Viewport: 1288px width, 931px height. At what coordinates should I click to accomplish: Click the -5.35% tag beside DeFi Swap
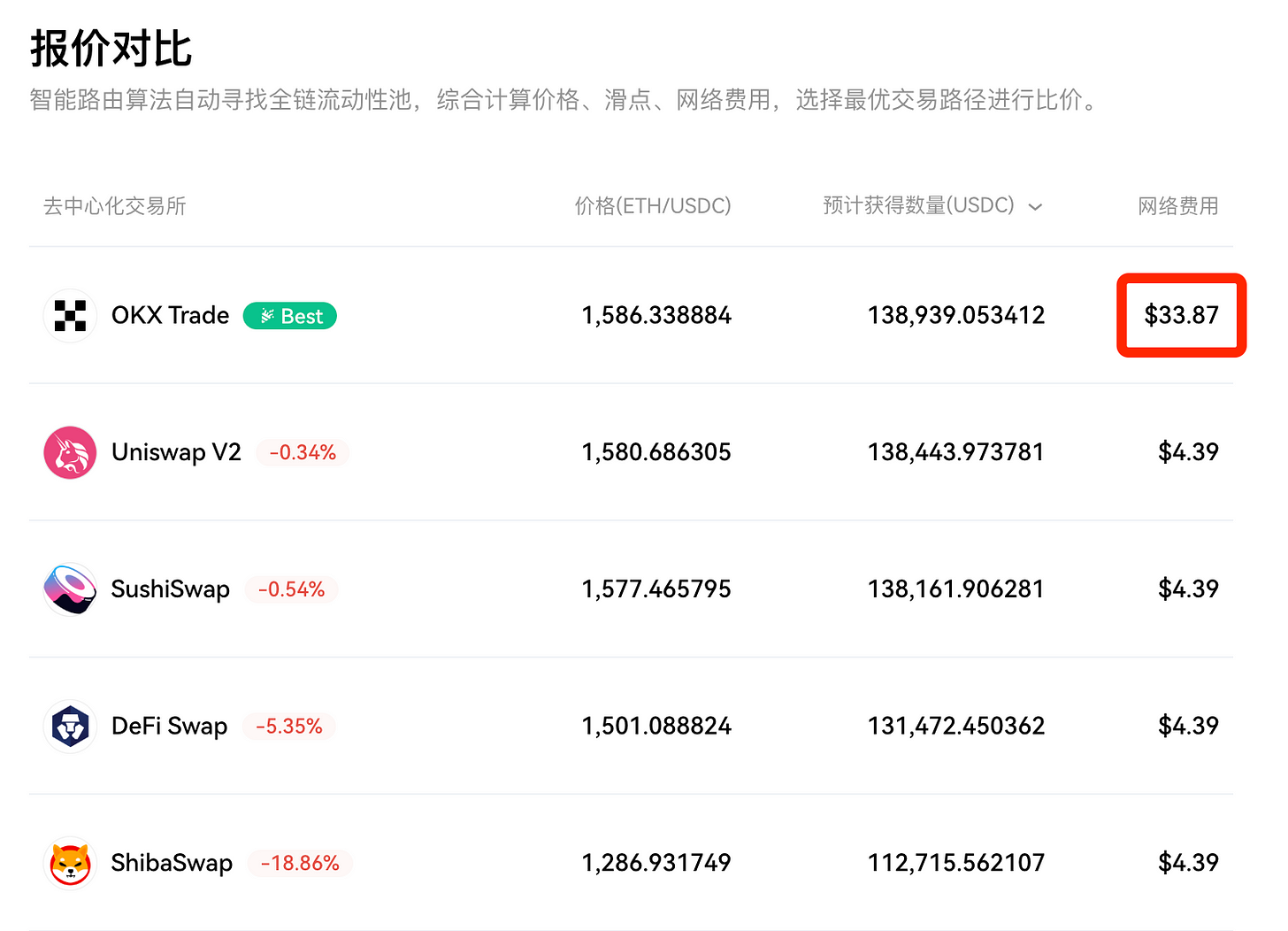coord(289,727)
